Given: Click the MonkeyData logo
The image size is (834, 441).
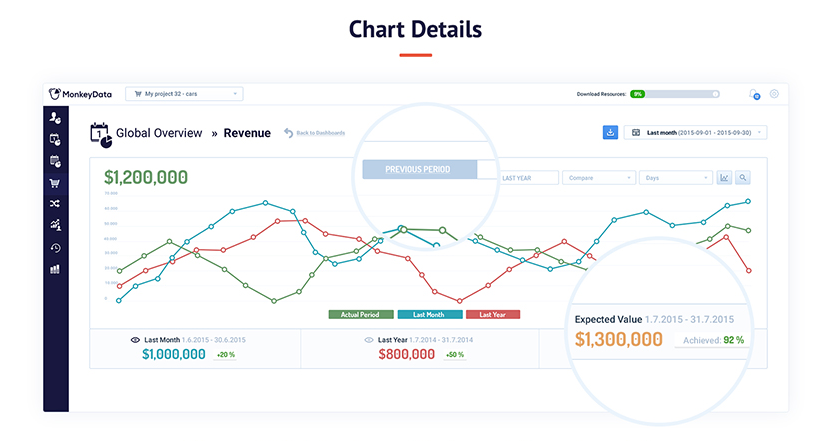Looking at the screenshot, I should pyautogui.click(x=81, y=94).
